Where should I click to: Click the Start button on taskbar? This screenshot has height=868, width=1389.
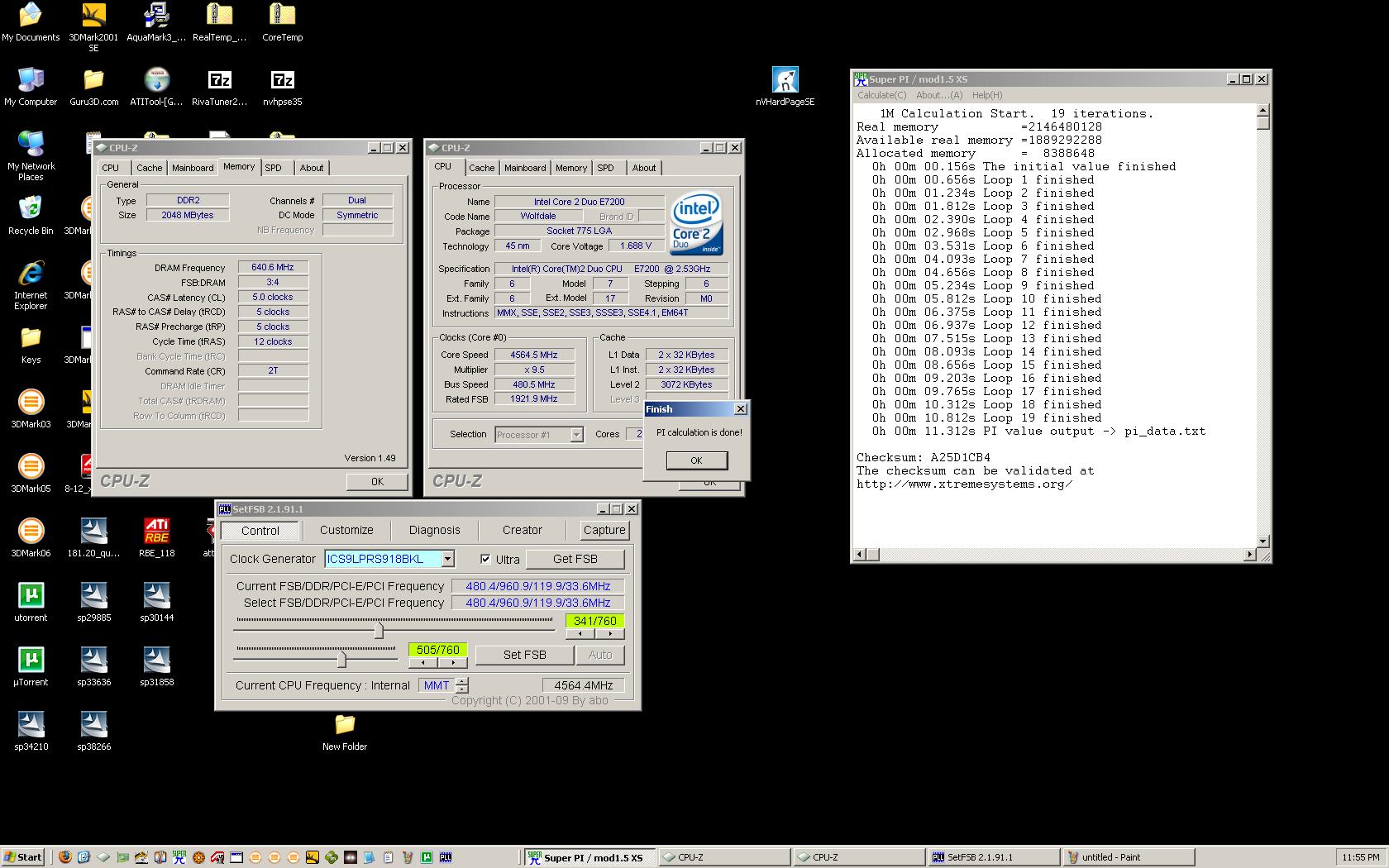(23, 857)
